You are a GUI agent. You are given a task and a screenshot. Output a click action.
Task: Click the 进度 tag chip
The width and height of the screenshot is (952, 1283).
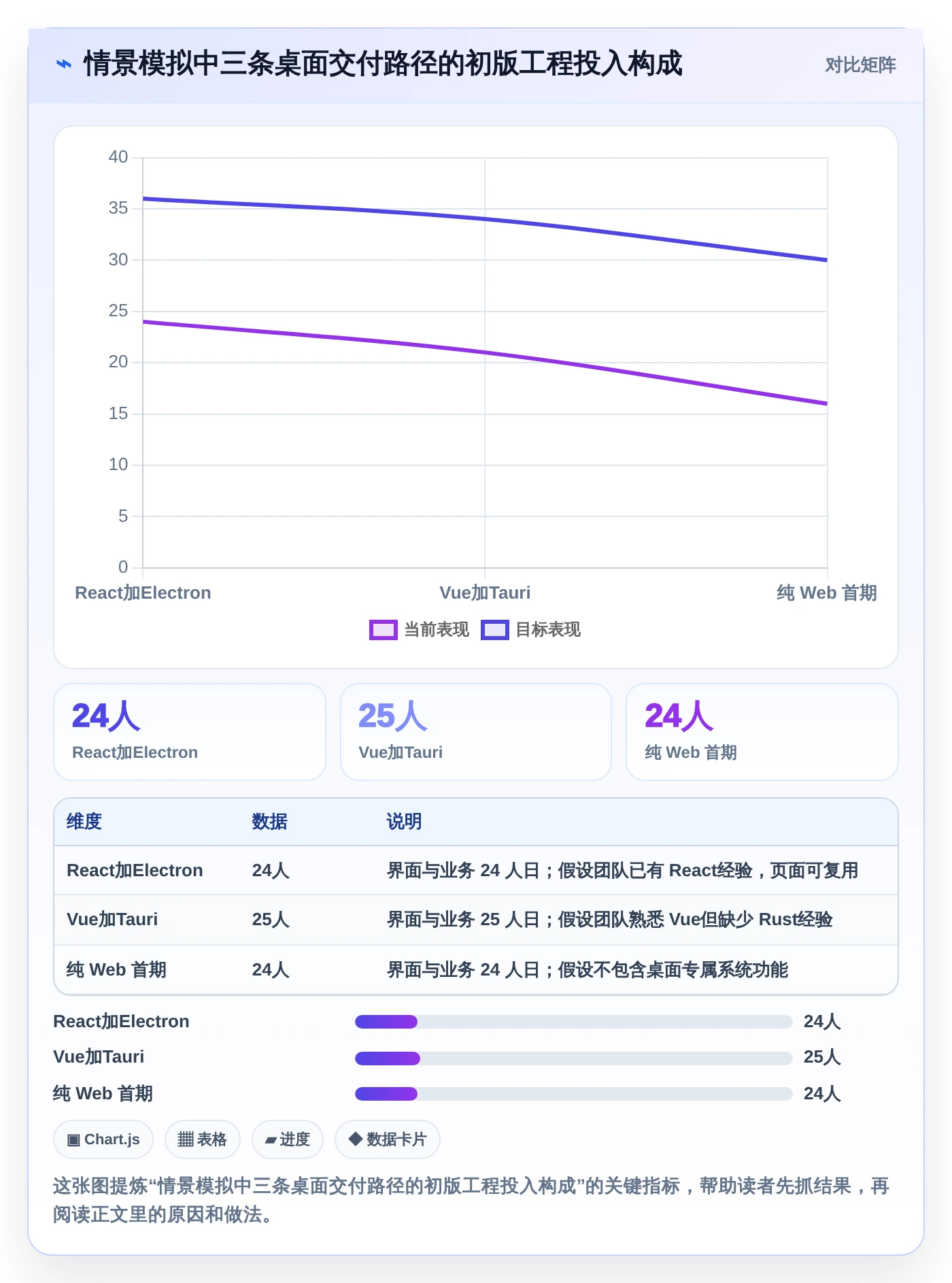click(287, 1139)
